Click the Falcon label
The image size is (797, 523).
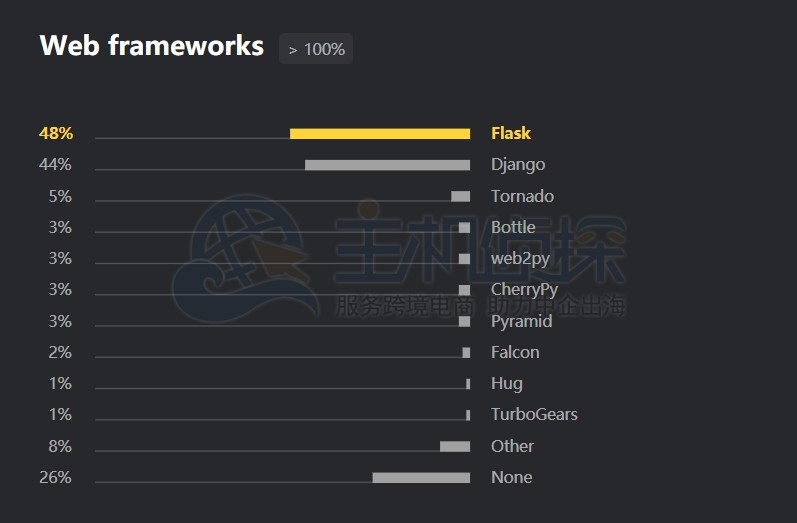[x=515, y=352]
